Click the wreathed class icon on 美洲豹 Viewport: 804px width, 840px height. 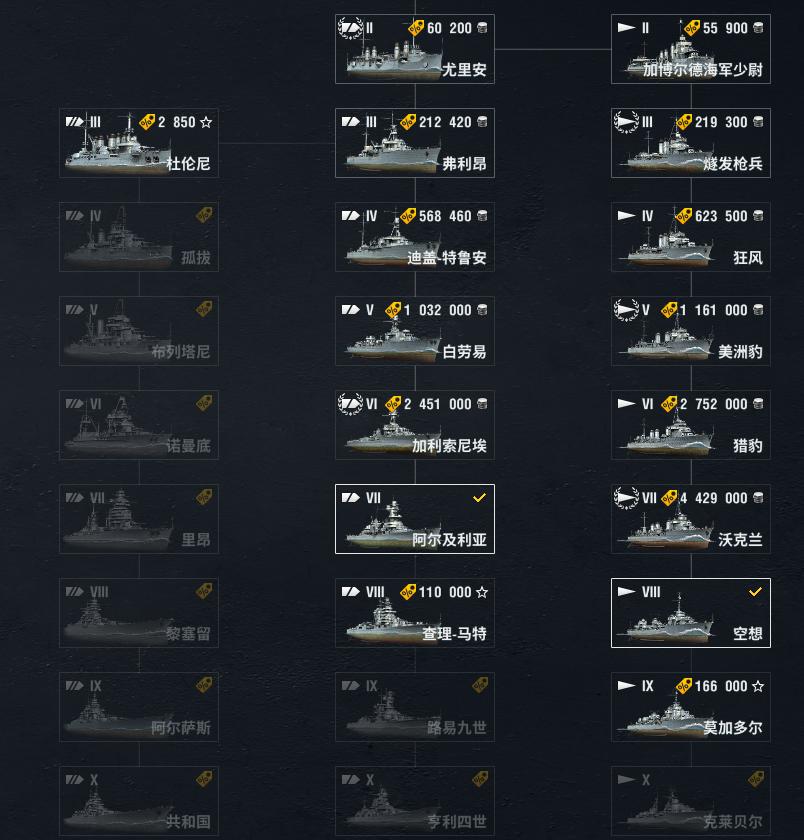(627, 310)
